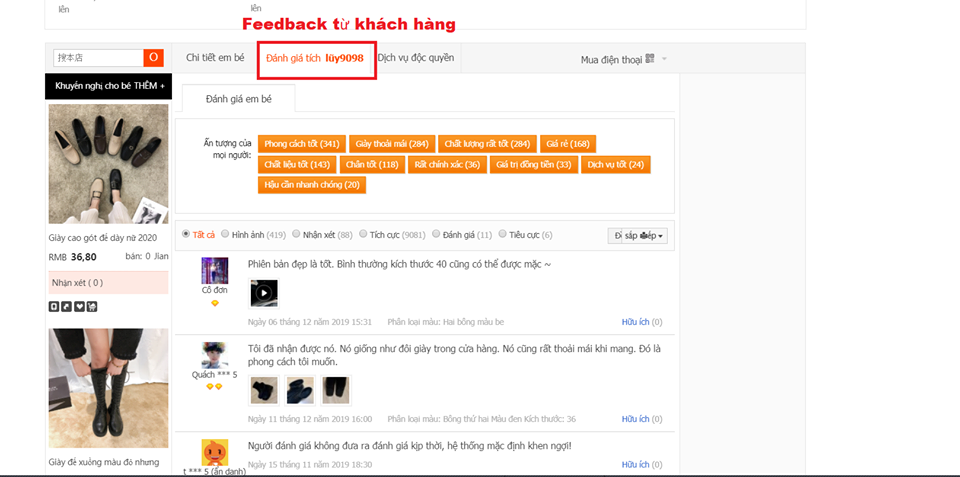Image resolution: width=960 pixels, height=477 pixels.
Task: Play the video in the first review
Action: [x=263, y=293]
